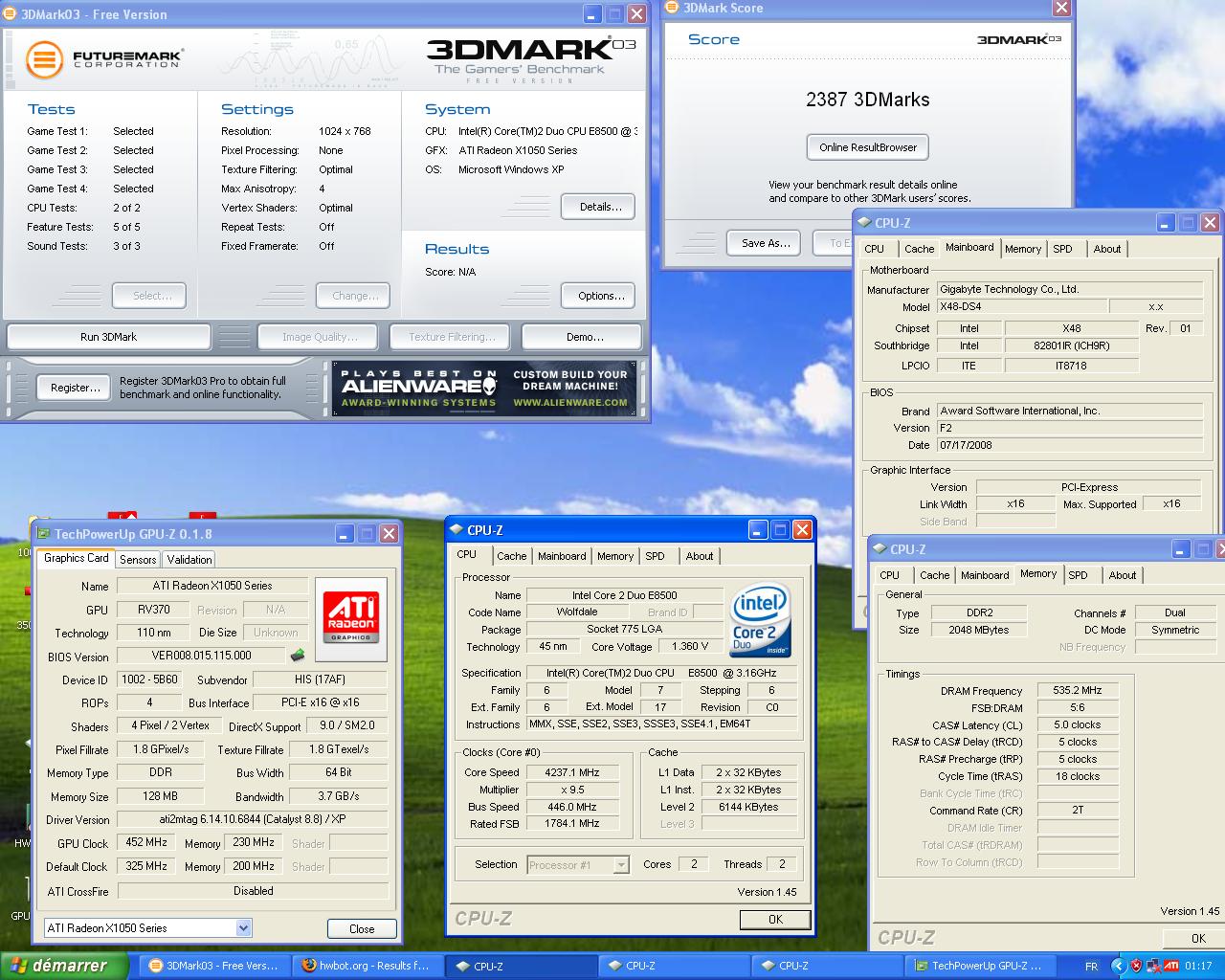Click the 2387 3DMarks score text
The image size is (1225, 980).
(x=868, y=100)
